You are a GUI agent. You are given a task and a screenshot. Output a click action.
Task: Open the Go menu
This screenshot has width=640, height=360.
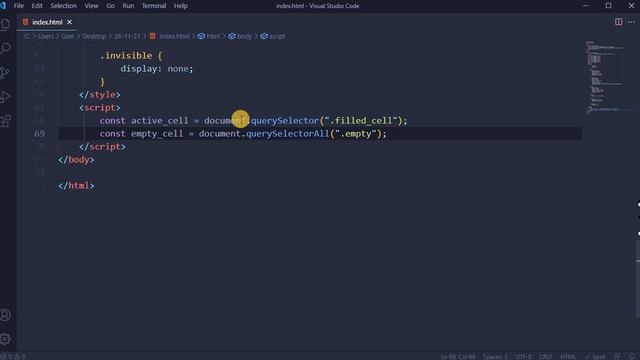click(110, 6)
